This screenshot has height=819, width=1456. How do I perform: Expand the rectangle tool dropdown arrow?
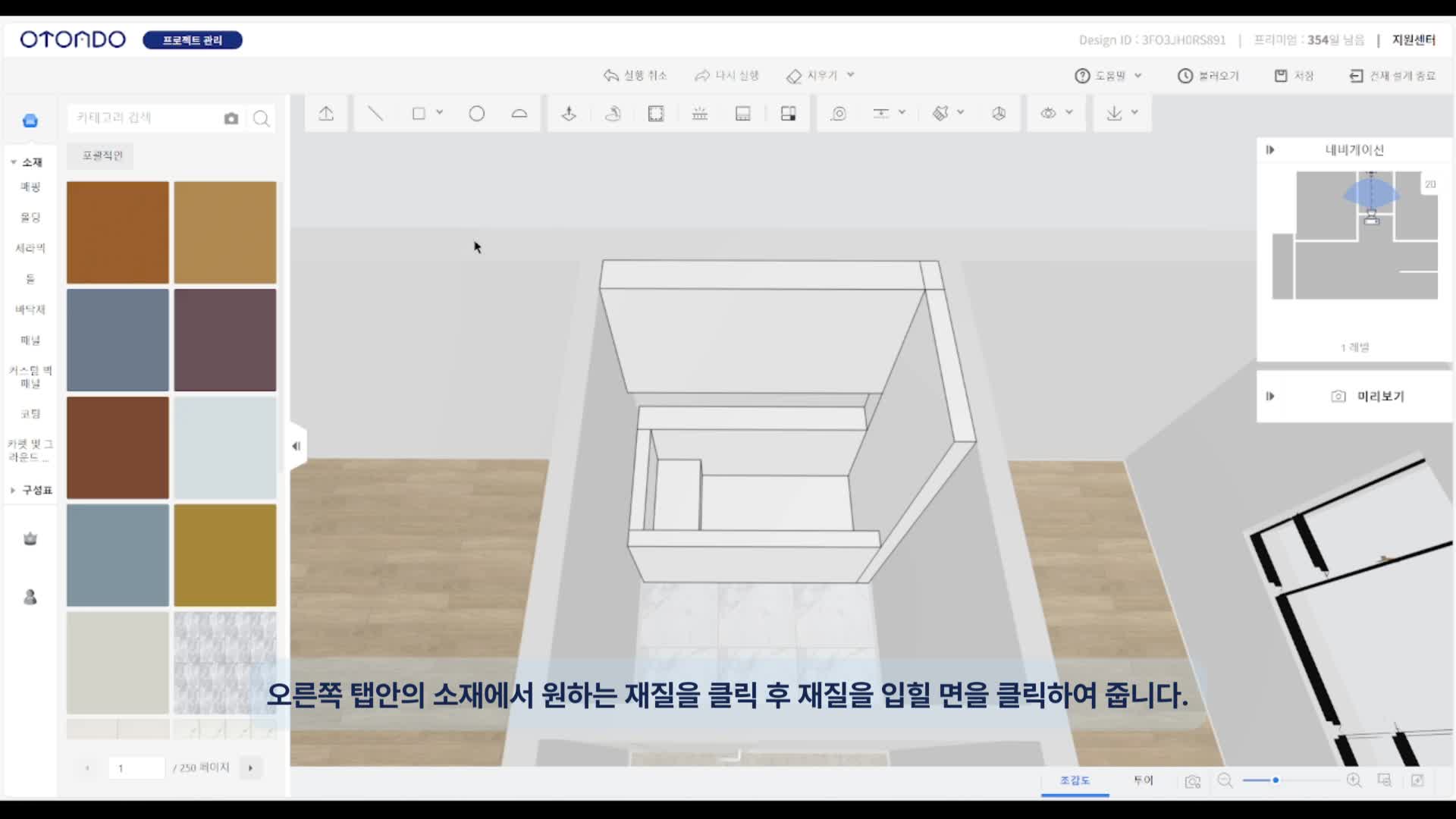(440, 112)
